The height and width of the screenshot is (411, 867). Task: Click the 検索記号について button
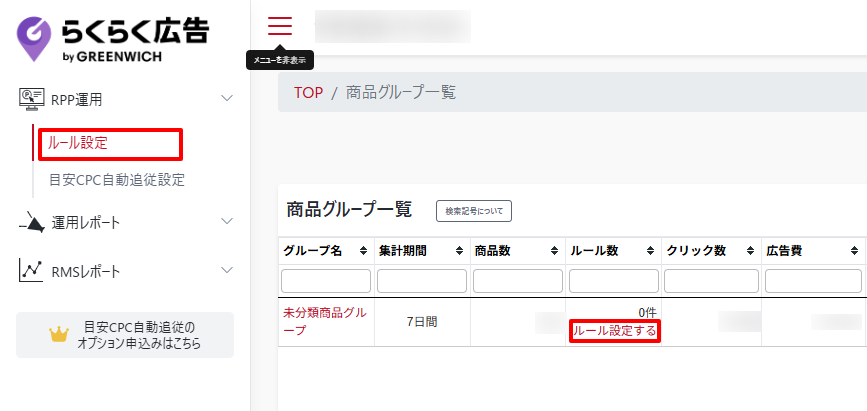474,210
